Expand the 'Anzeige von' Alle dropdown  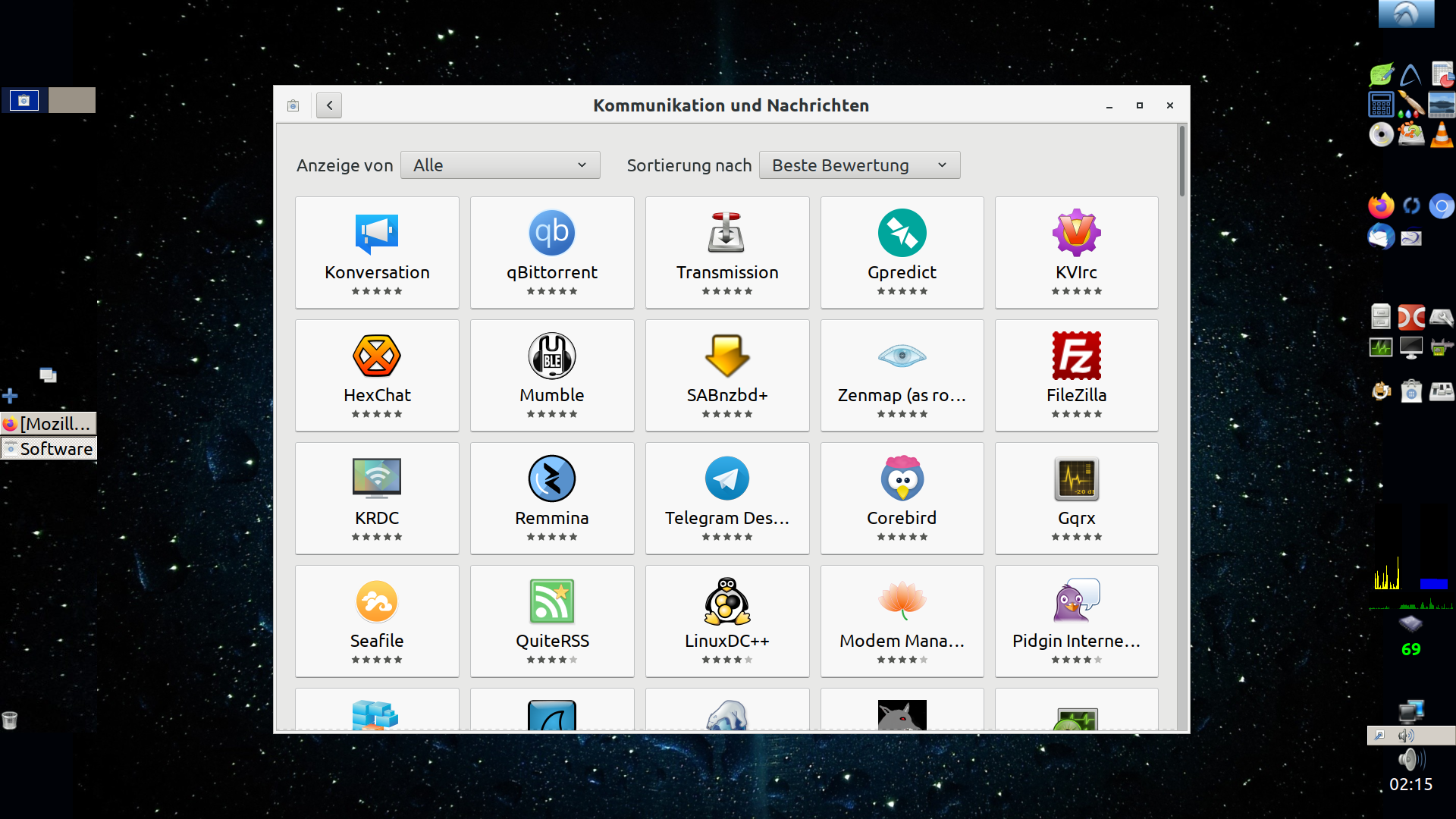click(500, 165)
